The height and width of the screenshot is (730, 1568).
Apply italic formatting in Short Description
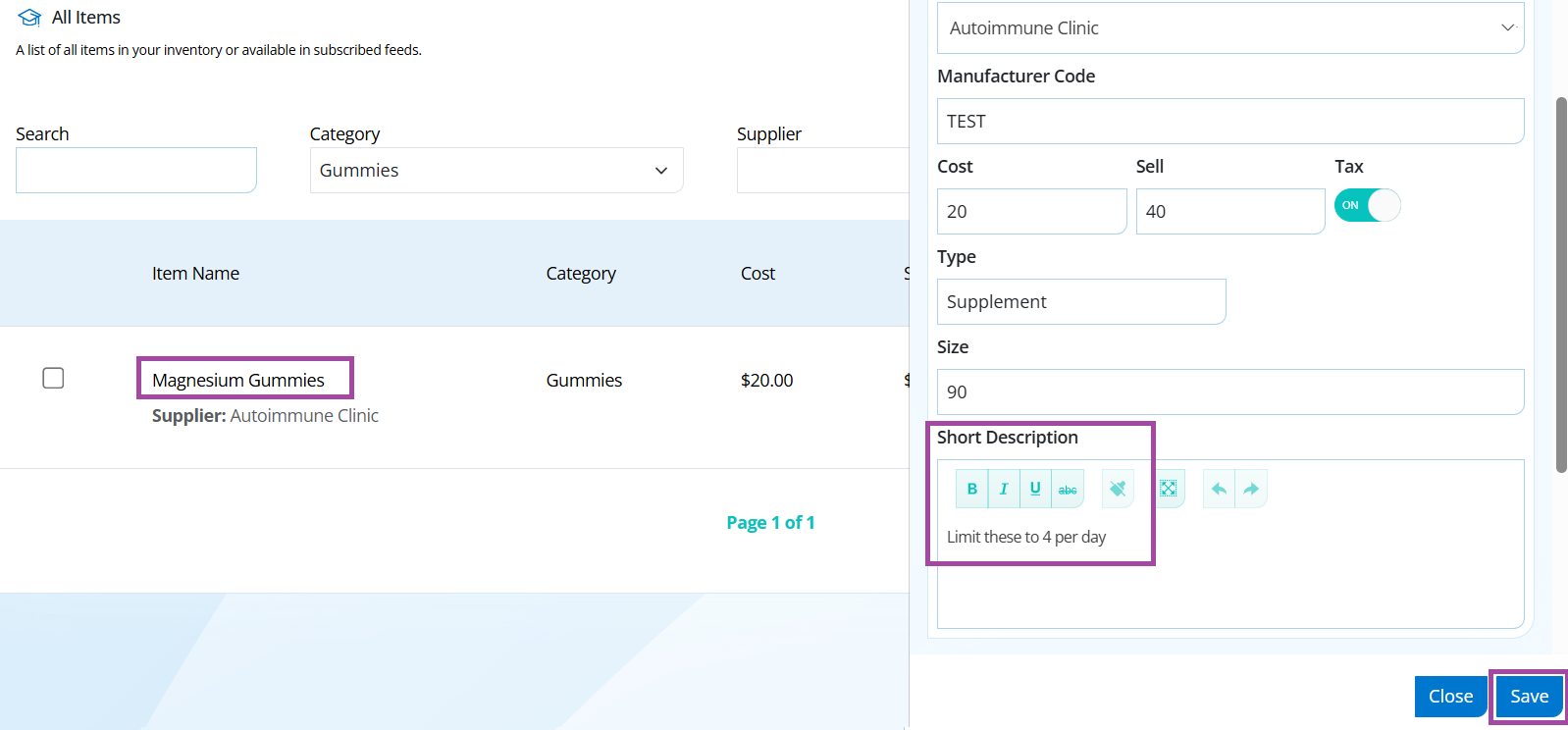pyautogui.click(x=1004, y=489)
